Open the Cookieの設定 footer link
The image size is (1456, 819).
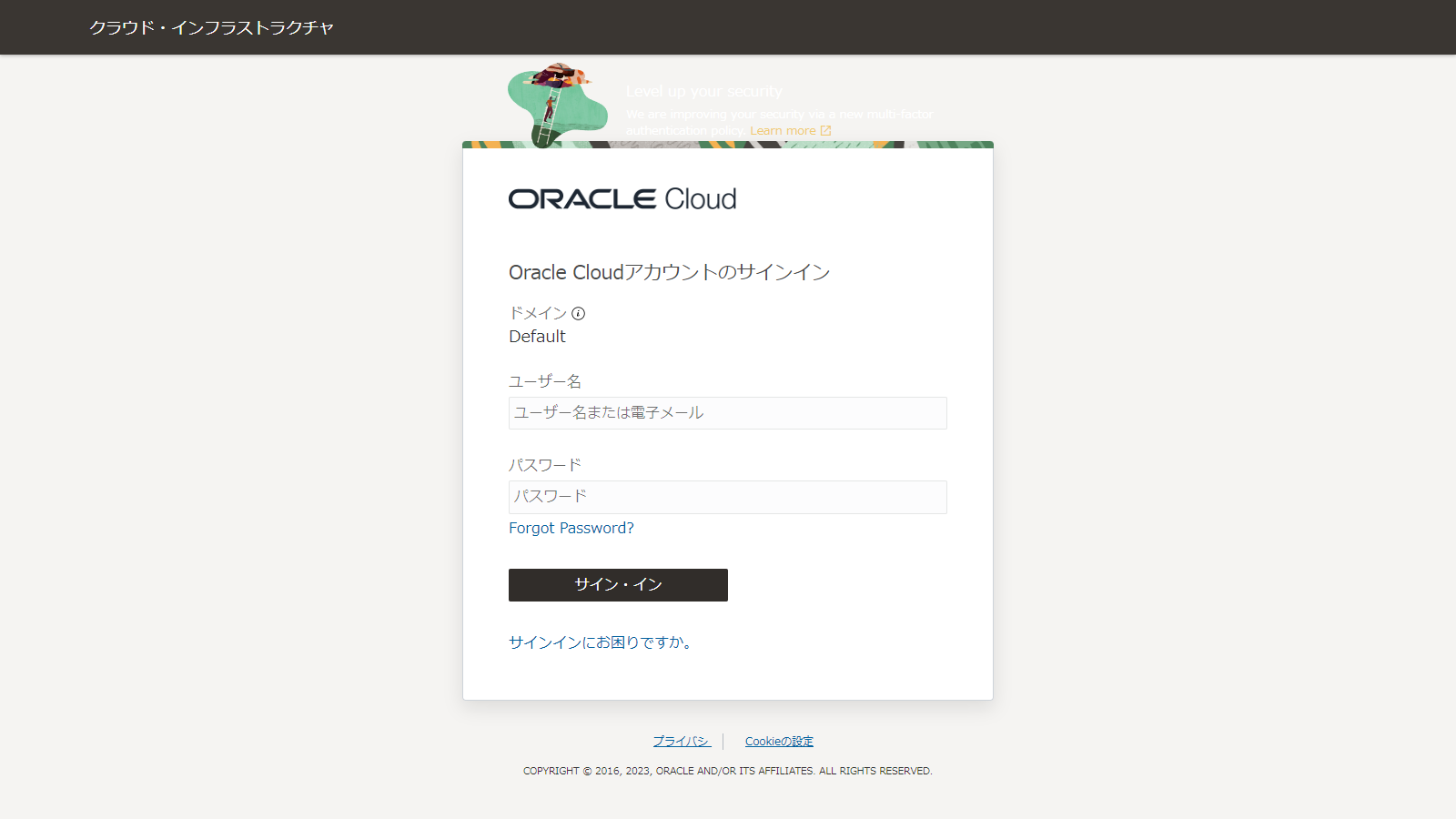point(779,742)
